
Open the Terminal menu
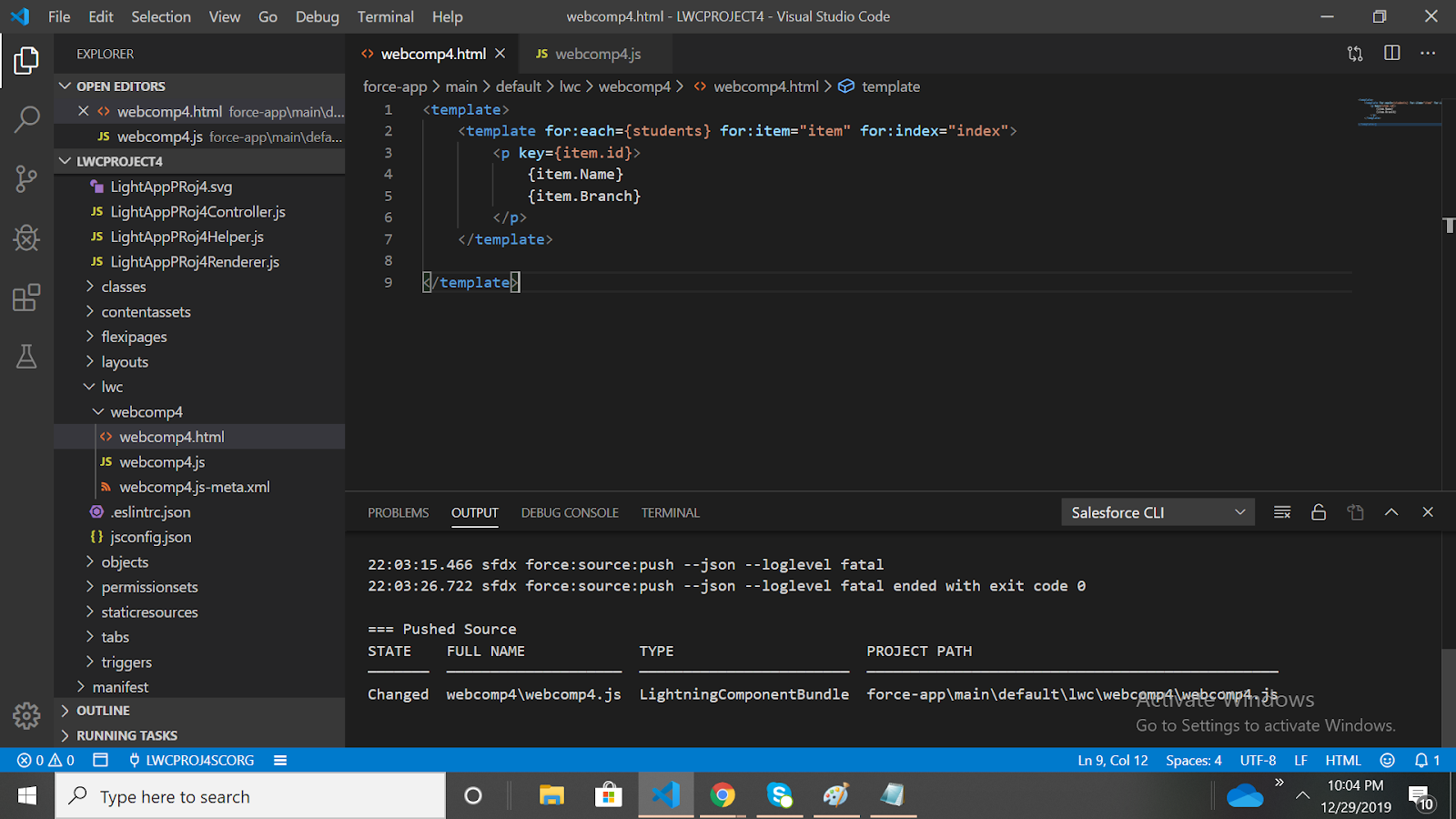click(385, 16)
